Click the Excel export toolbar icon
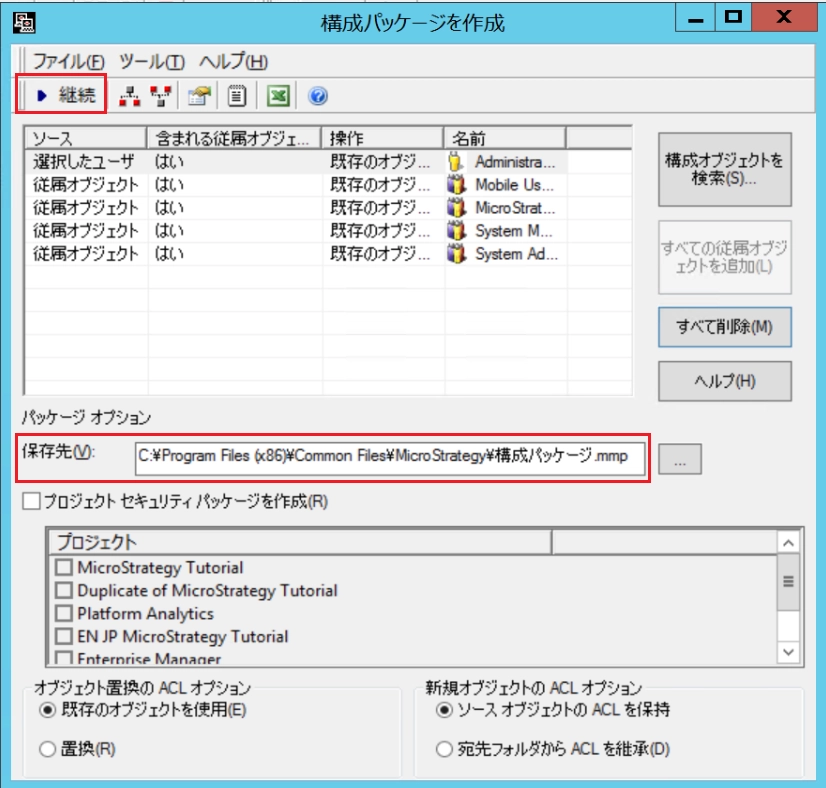 click(278, 96)
